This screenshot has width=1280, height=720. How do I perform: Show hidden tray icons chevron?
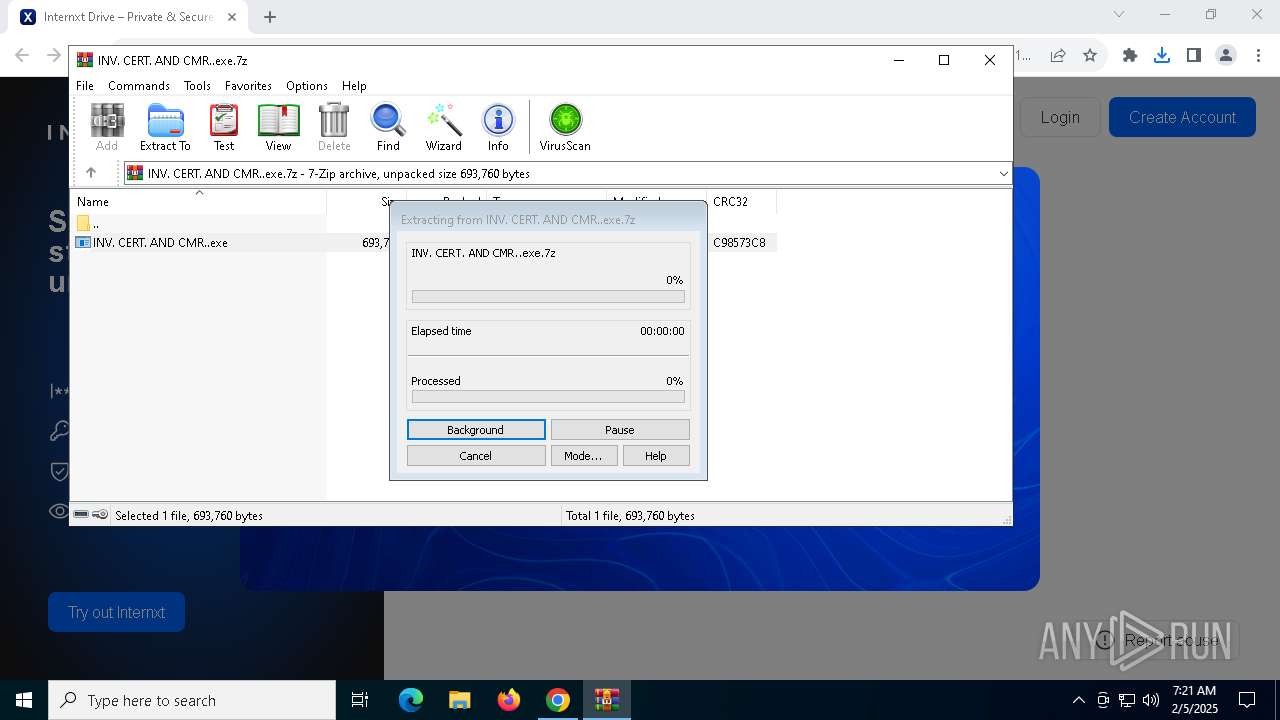click(1078, 700)
